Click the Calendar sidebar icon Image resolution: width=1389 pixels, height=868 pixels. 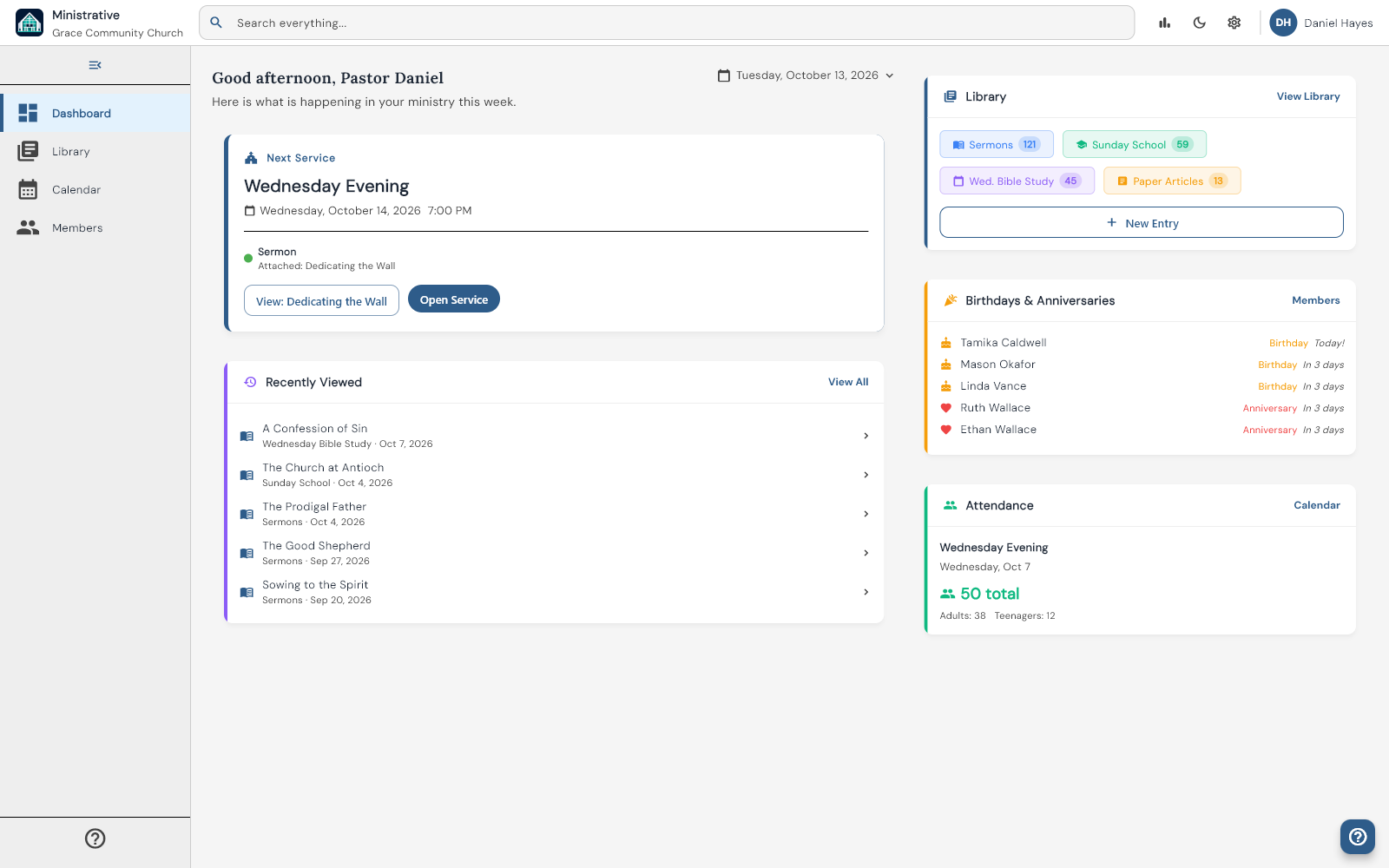coord(28,189)
